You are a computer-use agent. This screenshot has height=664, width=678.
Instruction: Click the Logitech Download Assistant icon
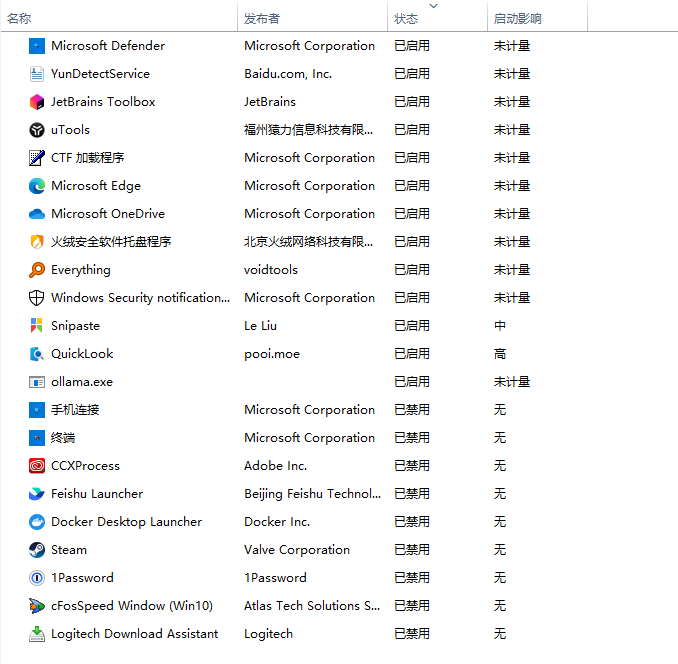coord(37,634)
